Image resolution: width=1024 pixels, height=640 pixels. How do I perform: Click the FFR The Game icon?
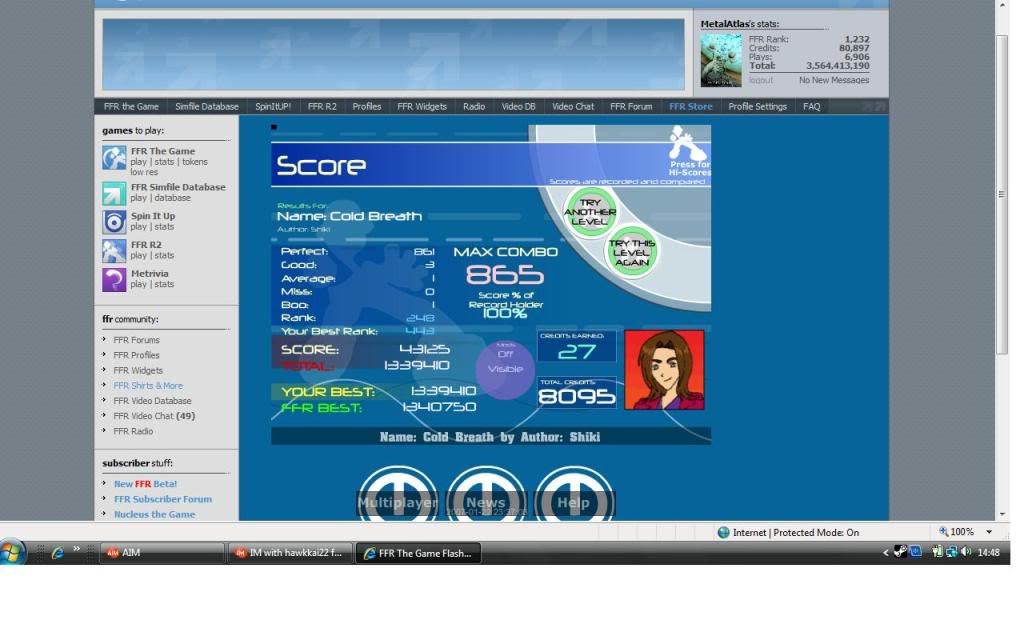pos(114,158)
